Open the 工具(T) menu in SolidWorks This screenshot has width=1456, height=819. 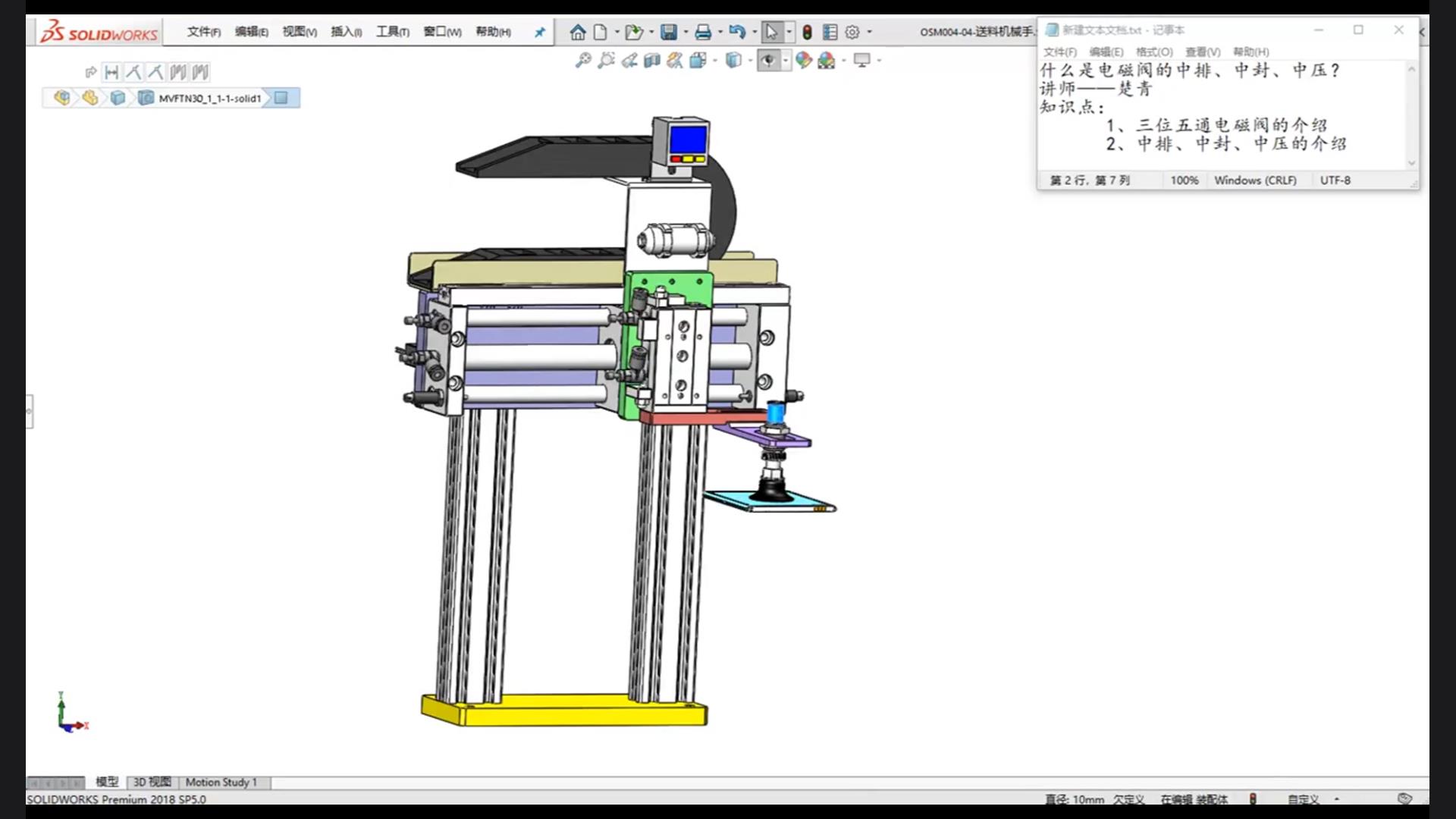coord(393,32)
